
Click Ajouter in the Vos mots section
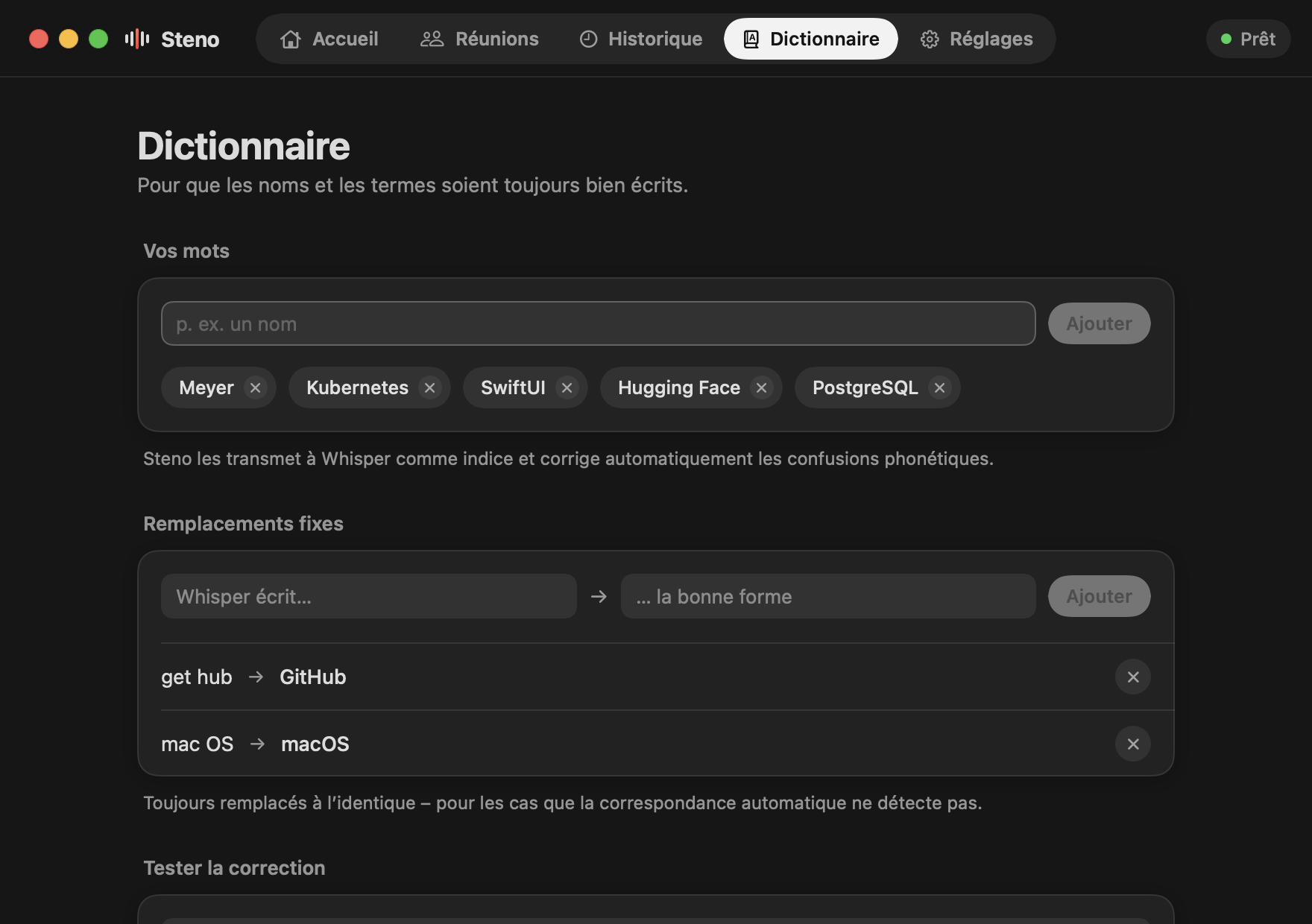(1099, 323)
